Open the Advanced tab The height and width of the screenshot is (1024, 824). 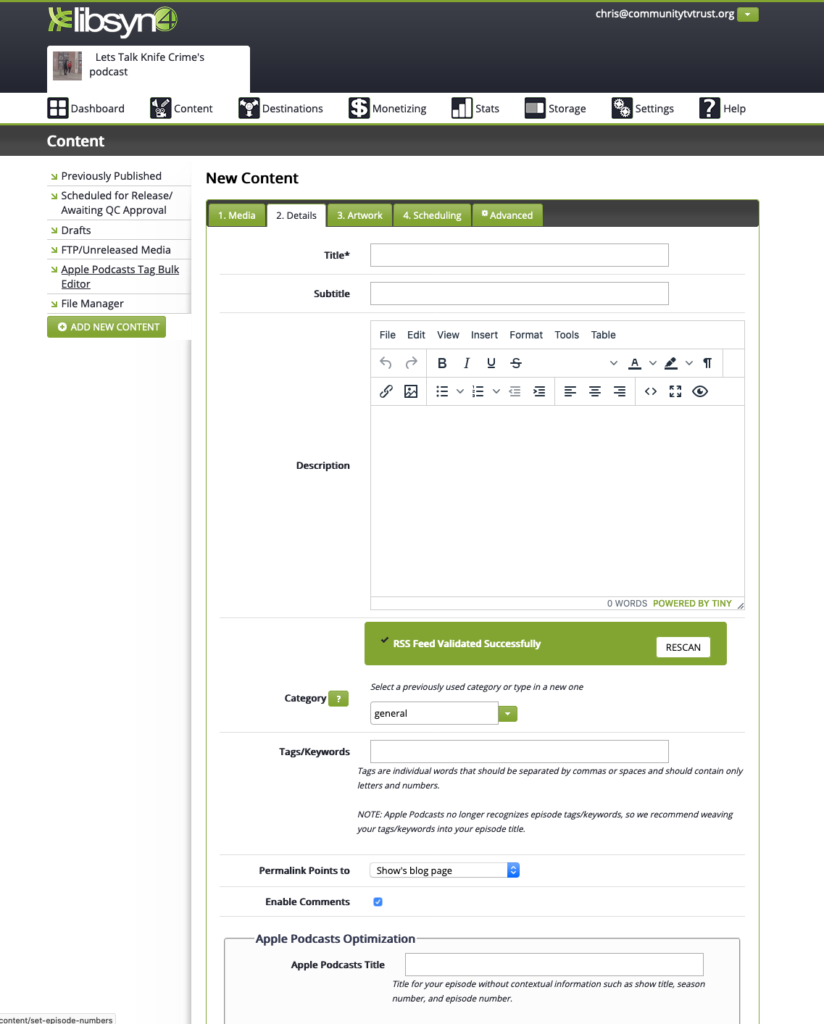coord(507,216)
